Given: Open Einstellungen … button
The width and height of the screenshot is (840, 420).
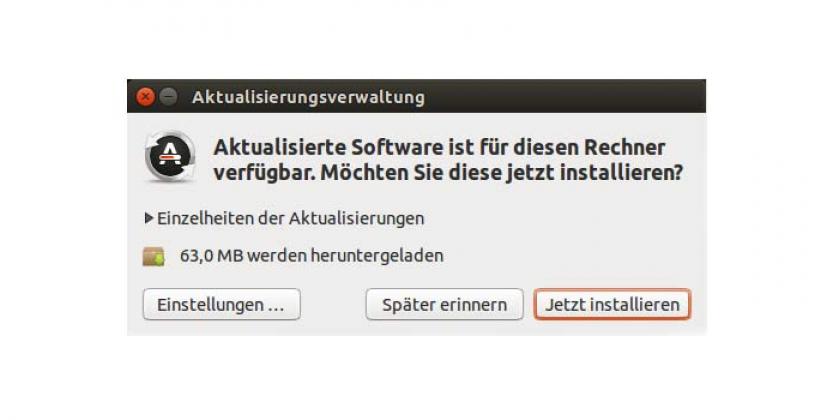Looking at the screenshot, I should (x=221, y=304).
